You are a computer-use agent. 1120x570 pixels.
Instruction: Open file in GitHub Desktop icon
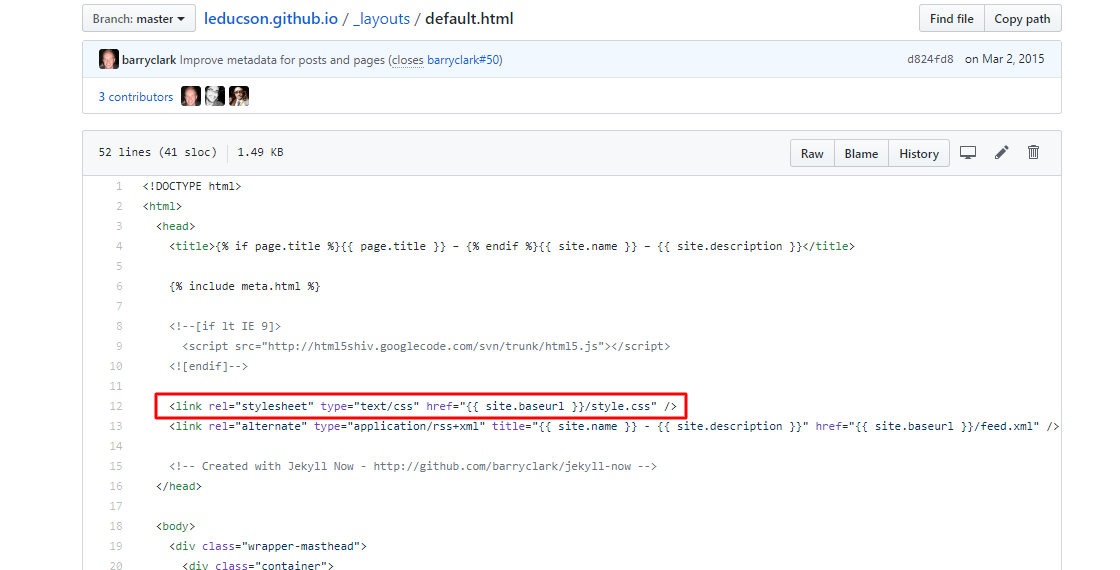(x=967, y=153)
